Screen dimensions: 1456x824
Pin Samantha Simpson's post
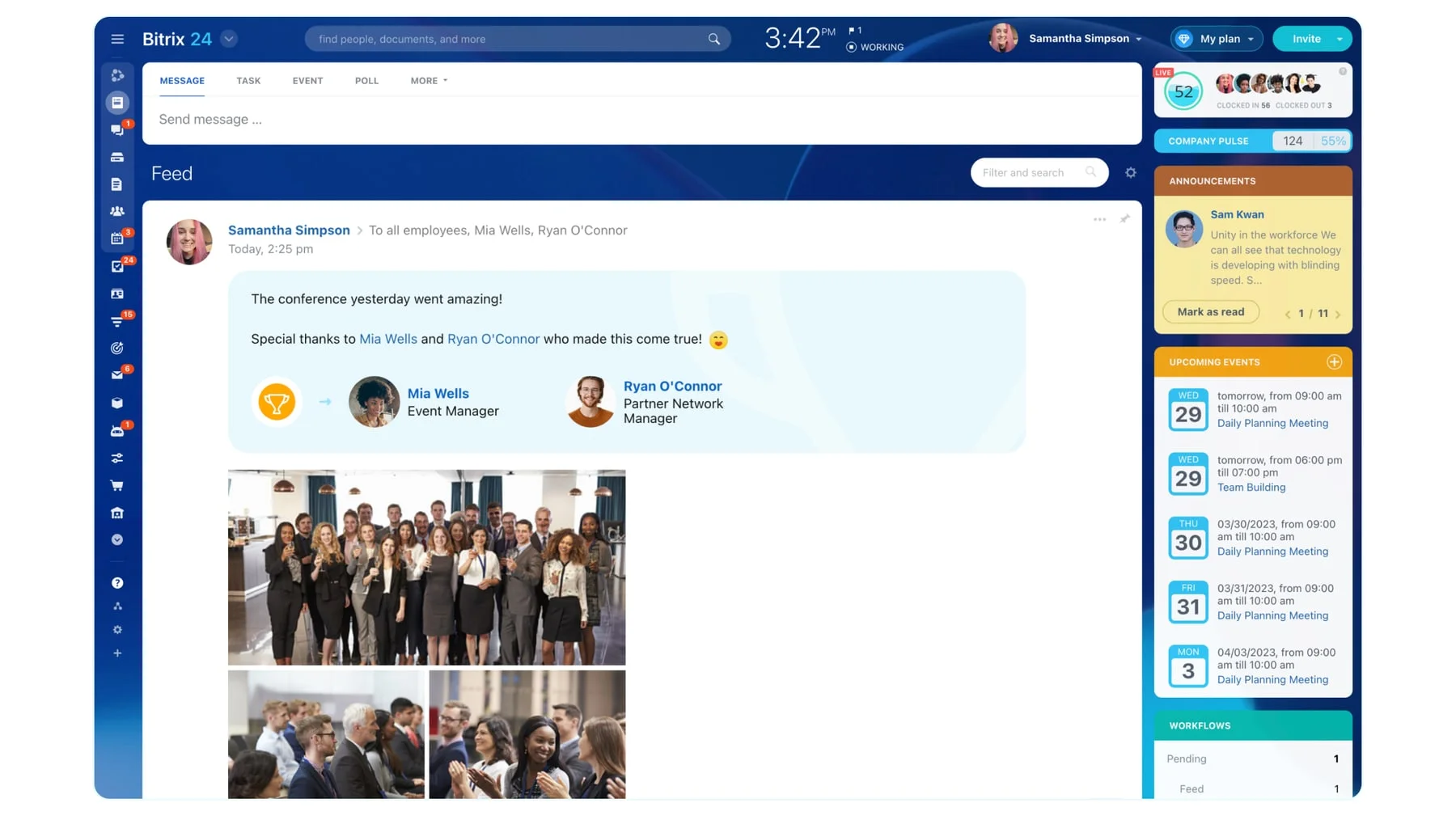click(x=1124, y=219)
